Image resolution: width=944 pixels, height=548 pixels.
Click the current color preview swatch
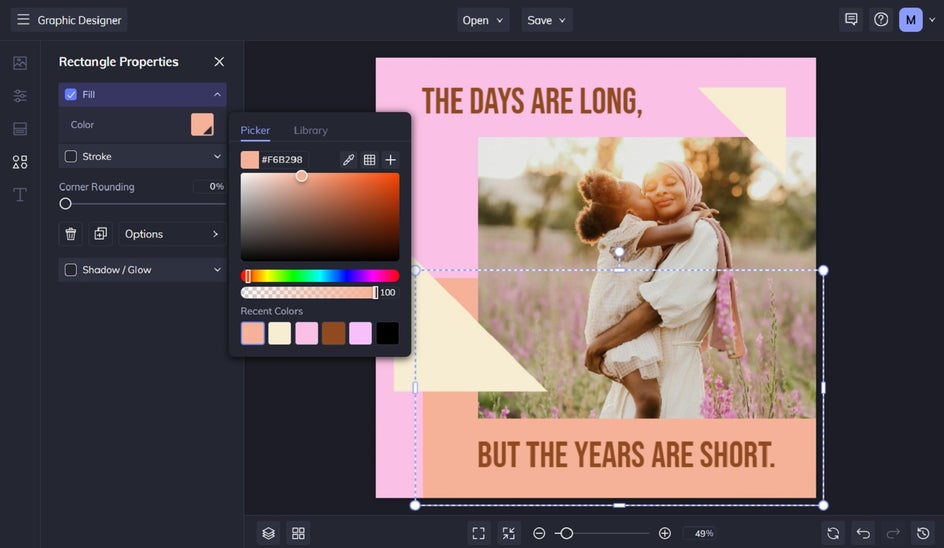point(250,160)
